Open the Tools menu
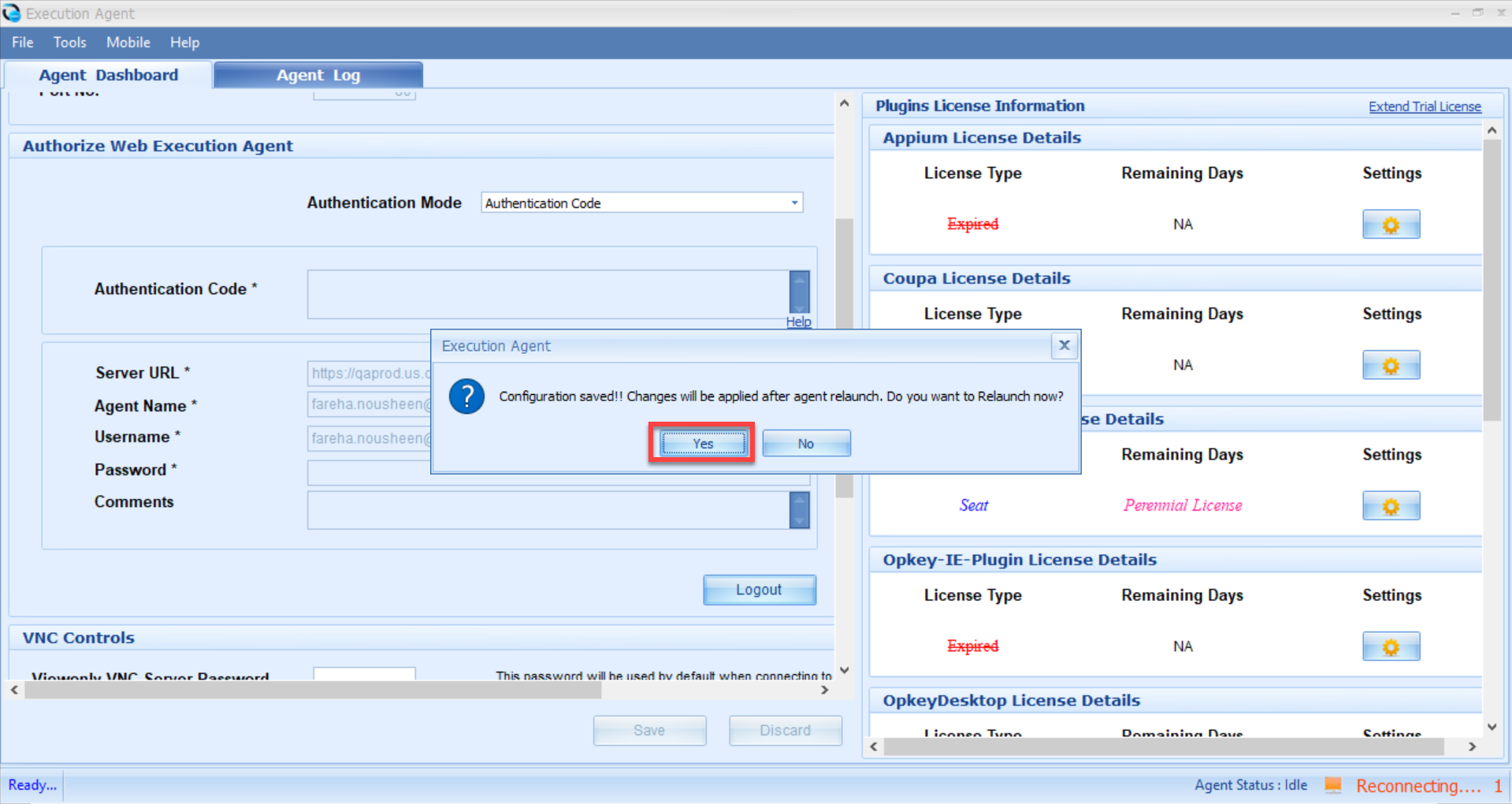This screenshot has width=1512, height=804. click(70, 43)
